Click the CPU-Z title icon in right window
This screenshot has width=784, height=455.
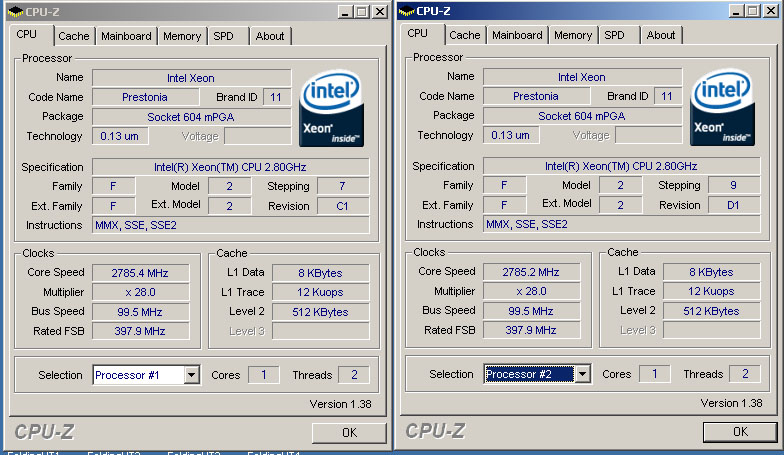tap(406, 10)
